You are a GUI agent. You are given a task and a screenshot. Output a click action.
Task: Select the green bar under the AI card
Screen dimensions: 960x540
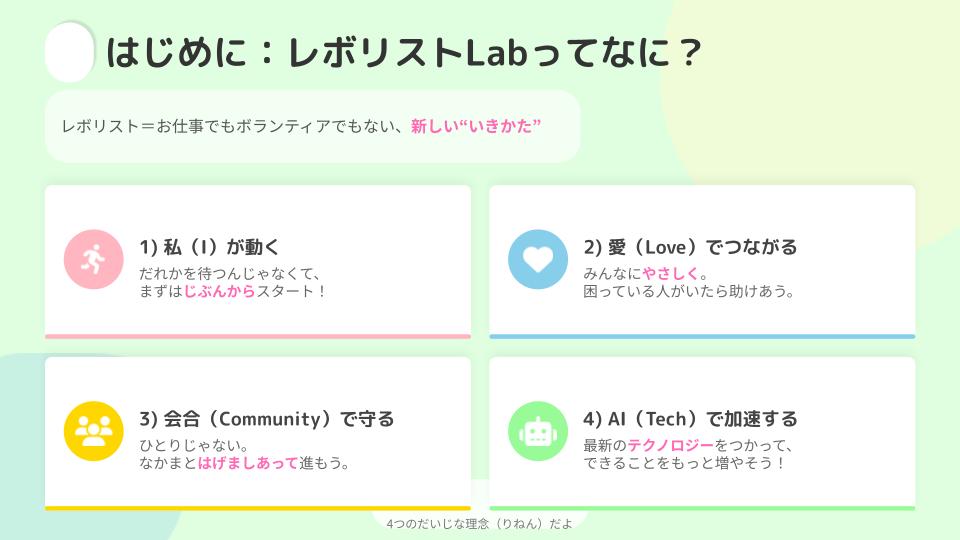pos(702,508)
